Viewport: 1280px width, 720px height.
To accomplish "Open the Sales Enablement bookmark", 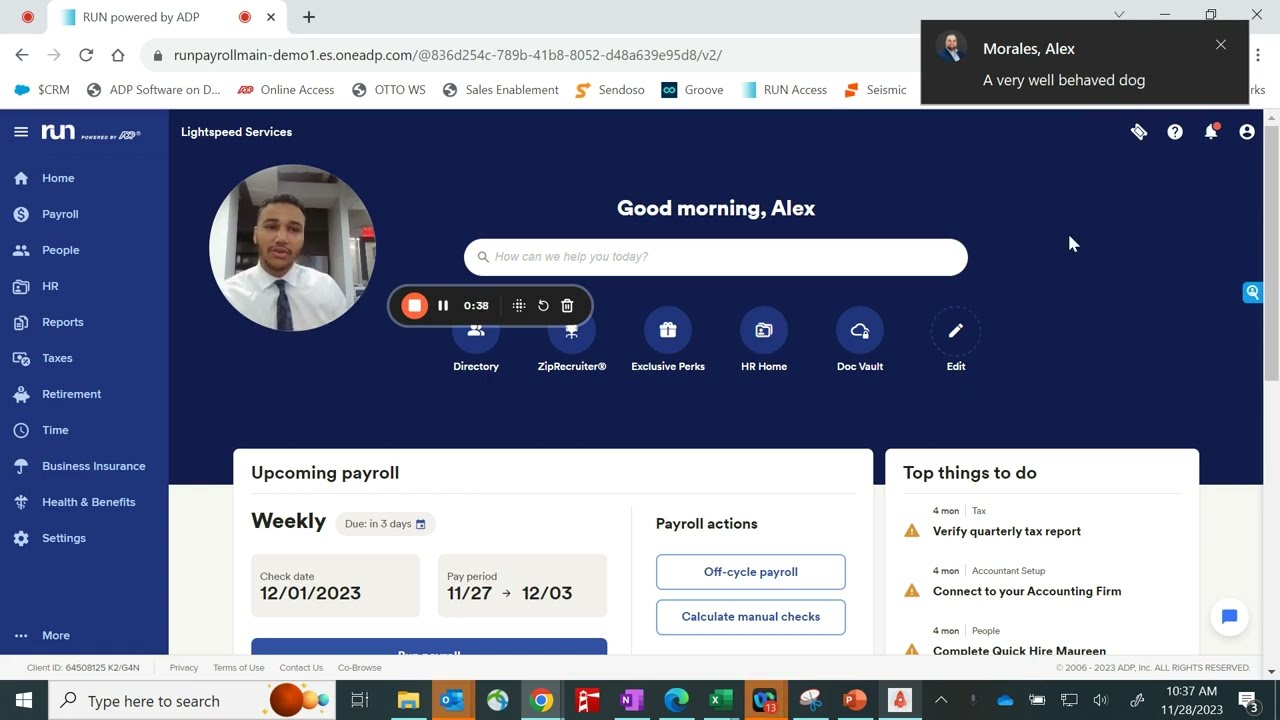I will [500, 90].
